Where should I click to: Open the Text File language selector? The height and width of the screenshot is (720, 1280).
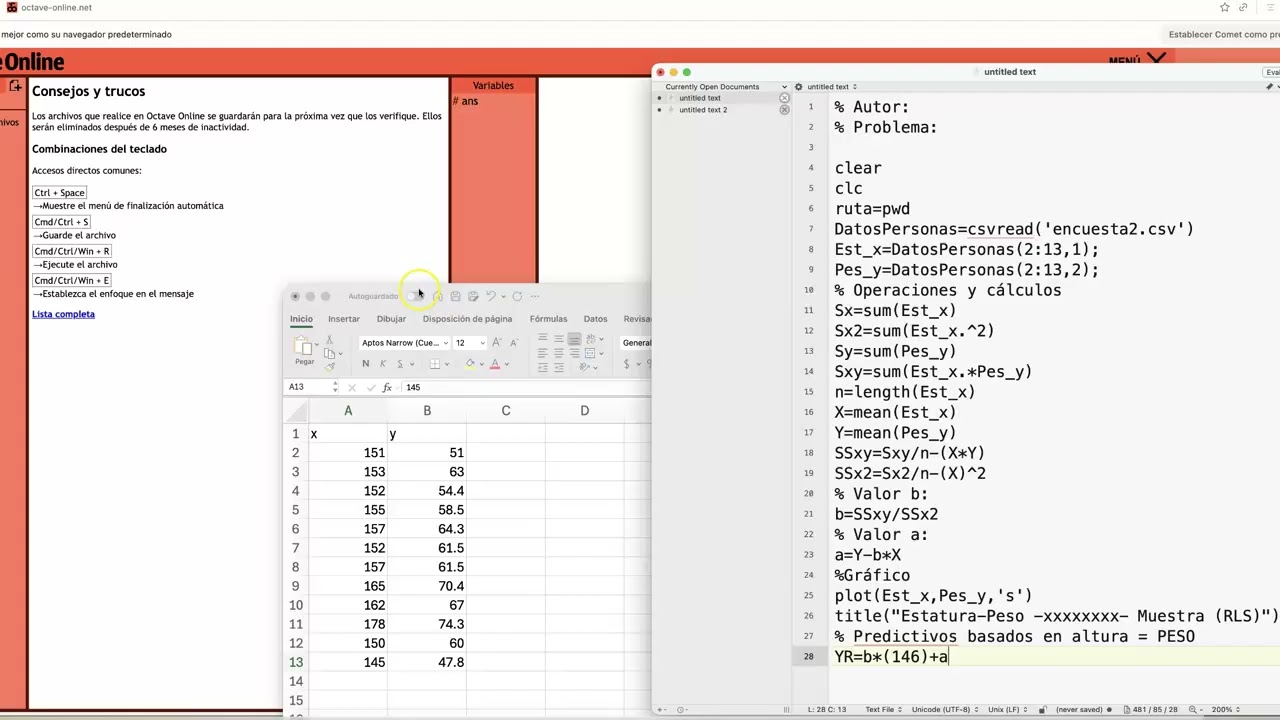coord(884,709)
